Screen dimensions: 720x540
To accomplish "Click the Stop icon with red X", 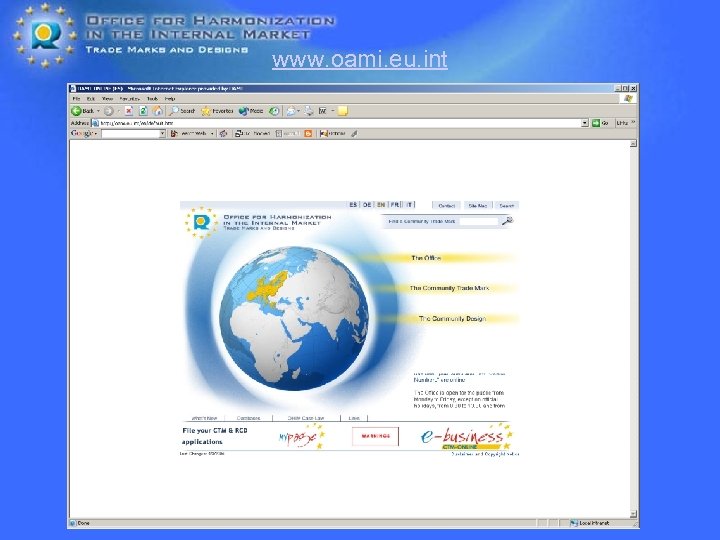I will point(129,111).
